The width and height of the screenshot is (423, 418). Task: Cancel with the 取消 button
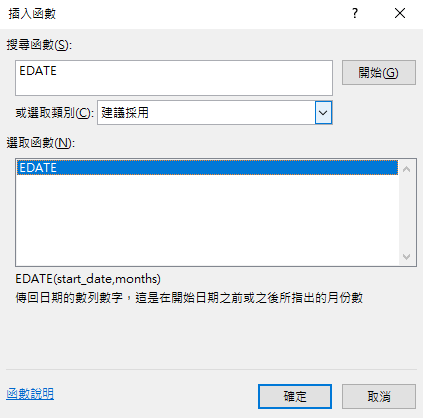tap(379, 396)
